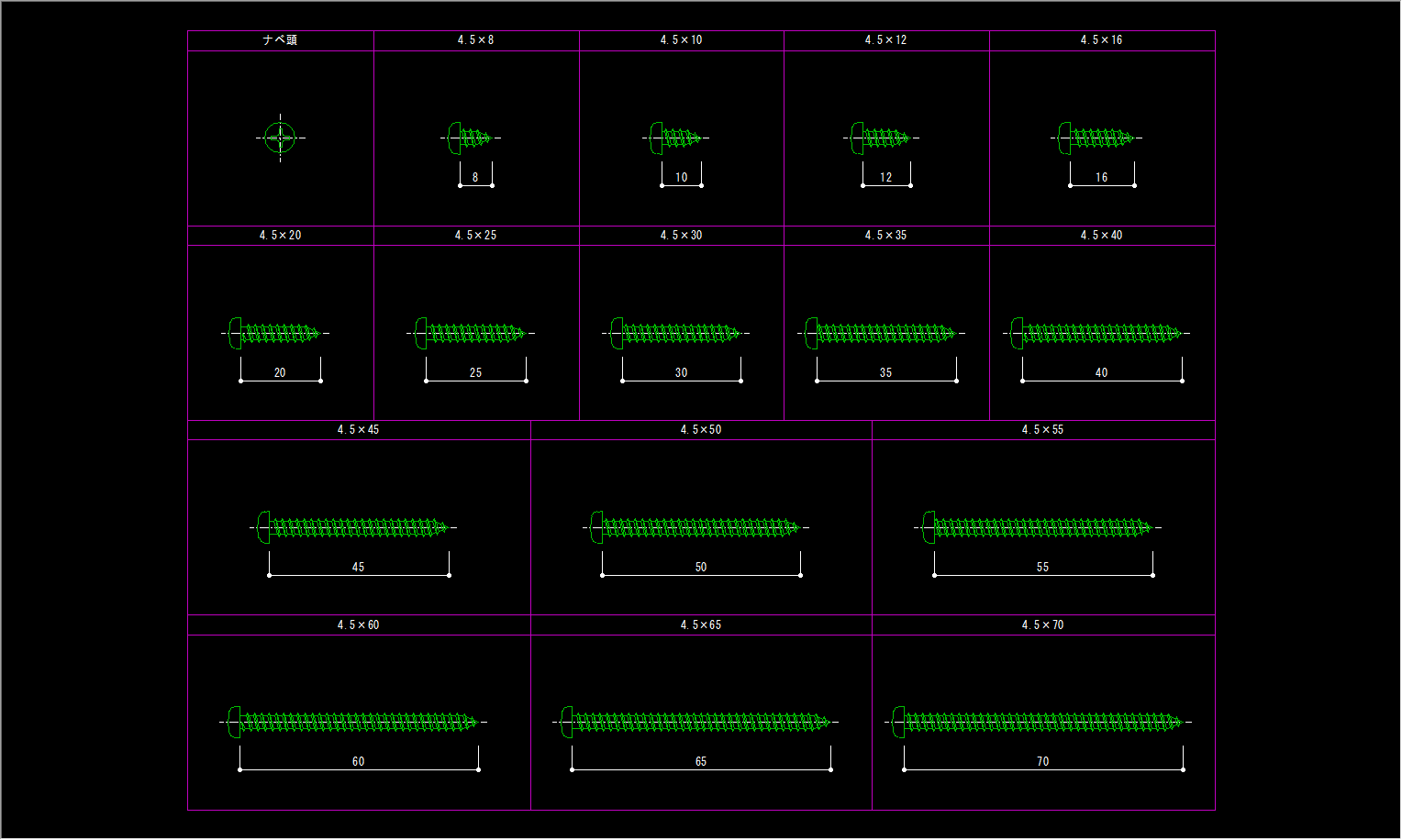Select the 4.5×55 header text
The width and height of the screenshot is (1402, 840).
pos(1042,430)
